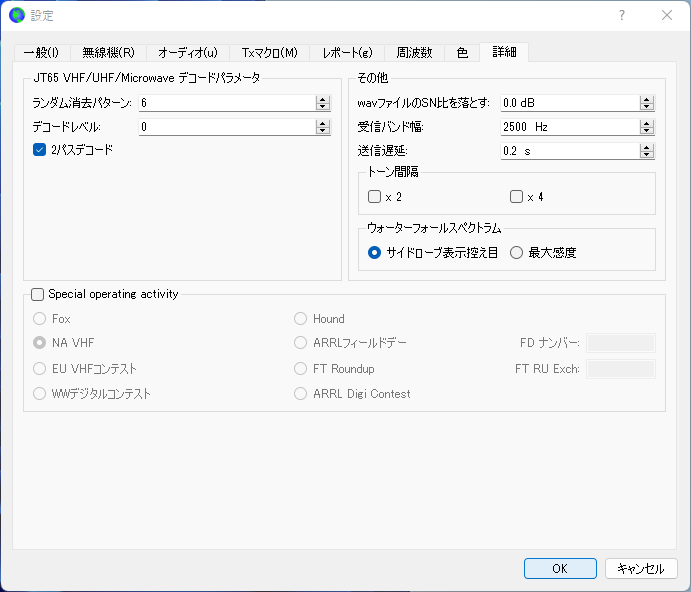Decrease 受信バンド幅 Hz with down arrow

(646, 130)
